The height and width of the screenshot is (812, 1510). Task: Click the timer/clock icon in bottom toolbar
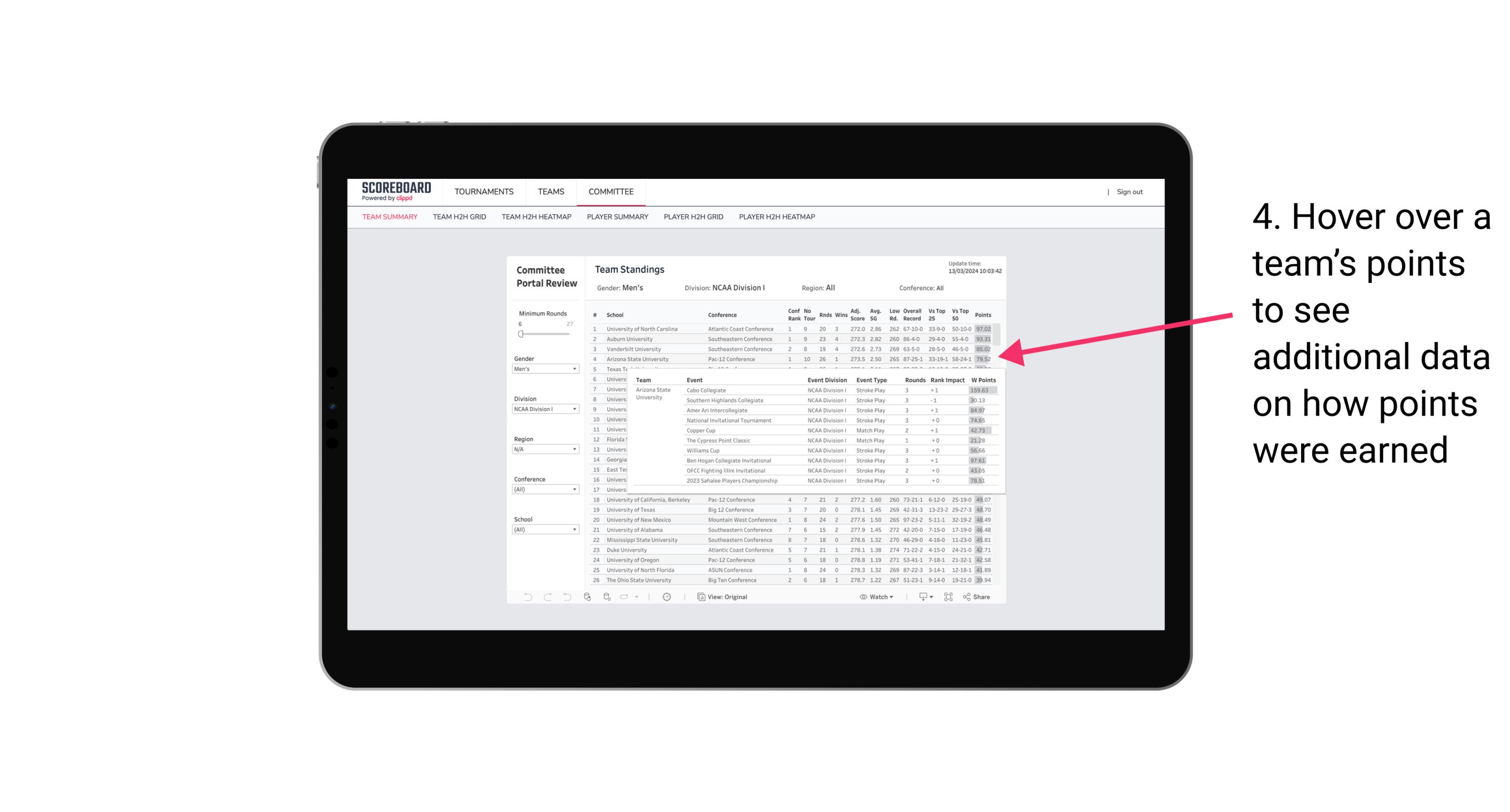click(x=668, y=597)
